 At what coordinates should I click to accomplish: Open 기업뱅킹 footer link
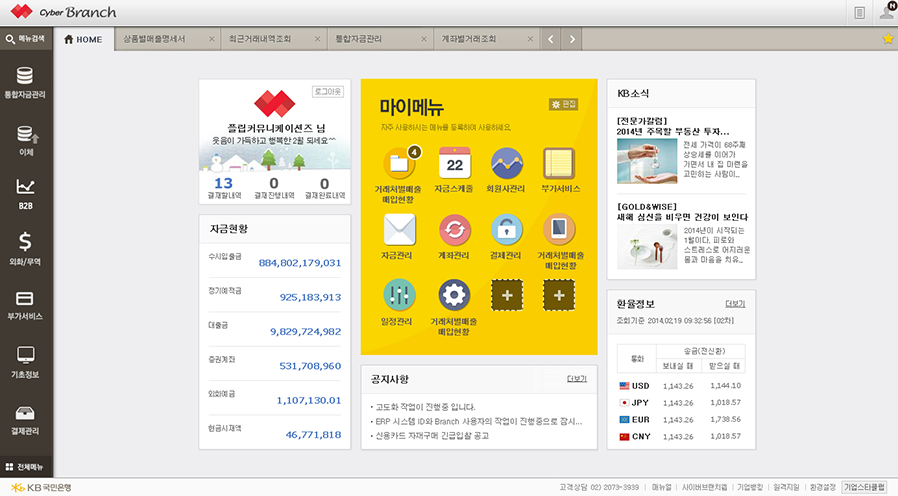(x=750, y=487)
